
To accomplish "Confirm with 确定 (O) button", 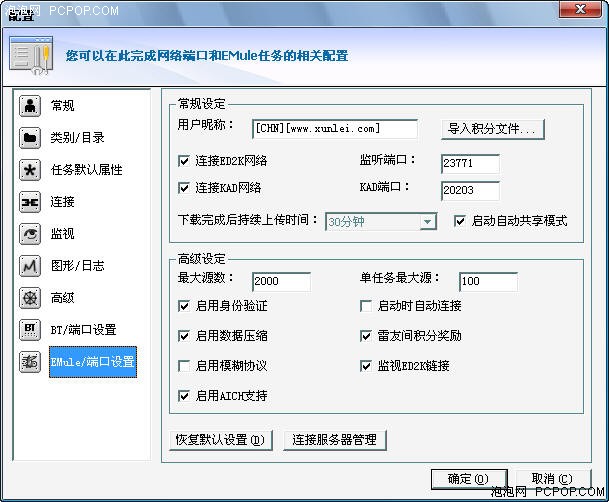I will point(469,479).
